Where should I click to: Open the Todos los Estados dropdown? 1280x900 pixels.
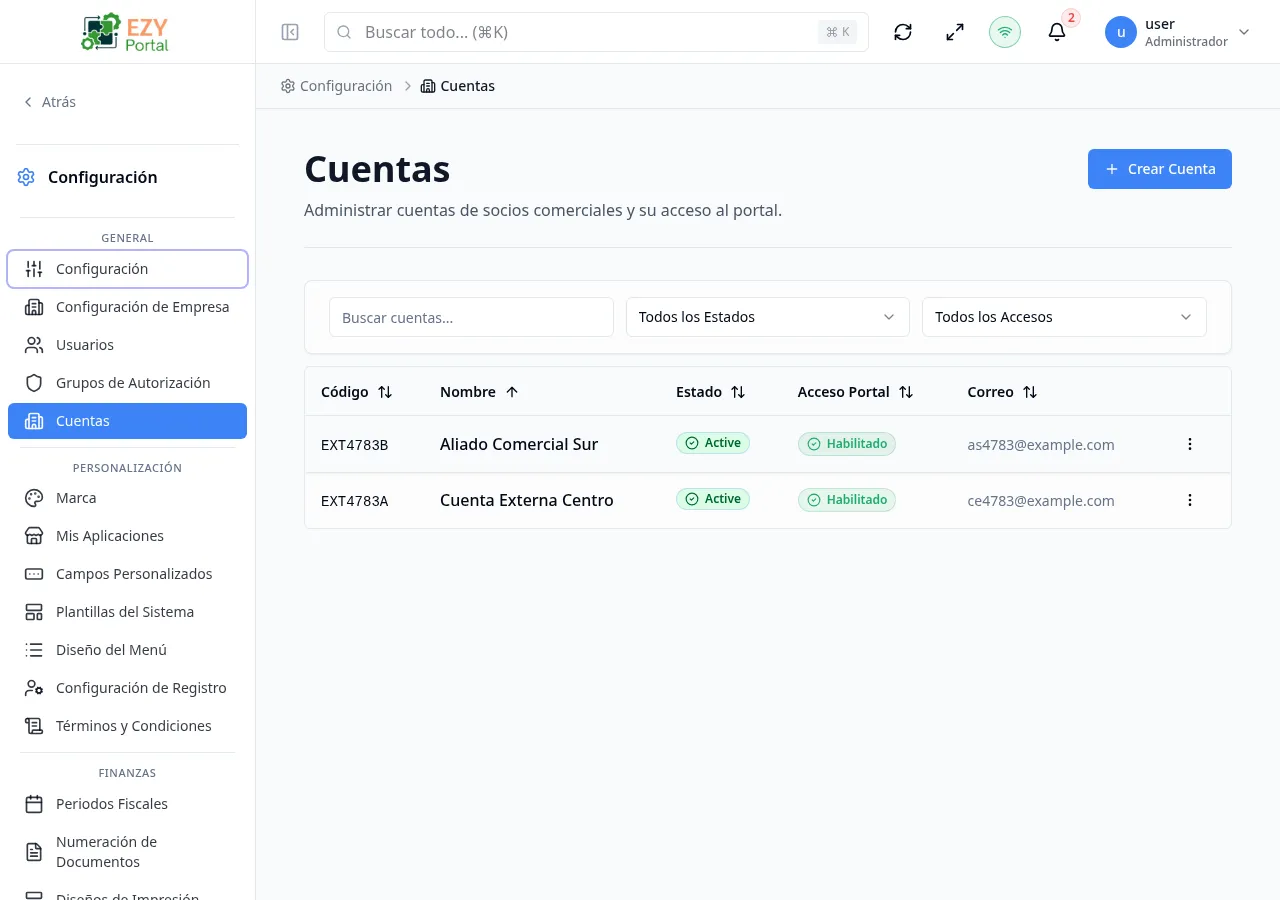click(768, 317)
